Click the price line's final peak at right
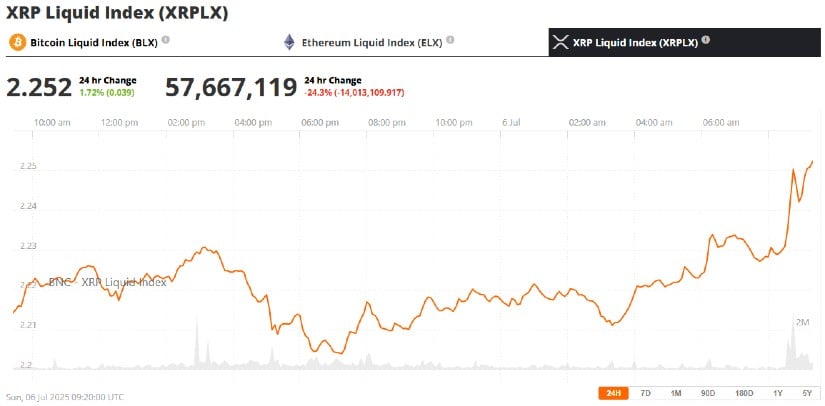 click(x=812, y=161)
